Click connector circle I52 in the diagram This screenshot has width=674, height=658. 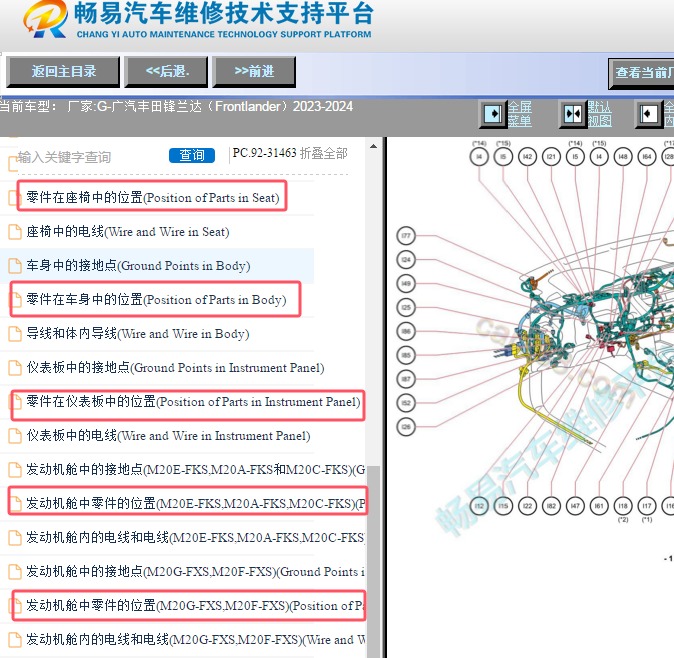tap(406, 403)
